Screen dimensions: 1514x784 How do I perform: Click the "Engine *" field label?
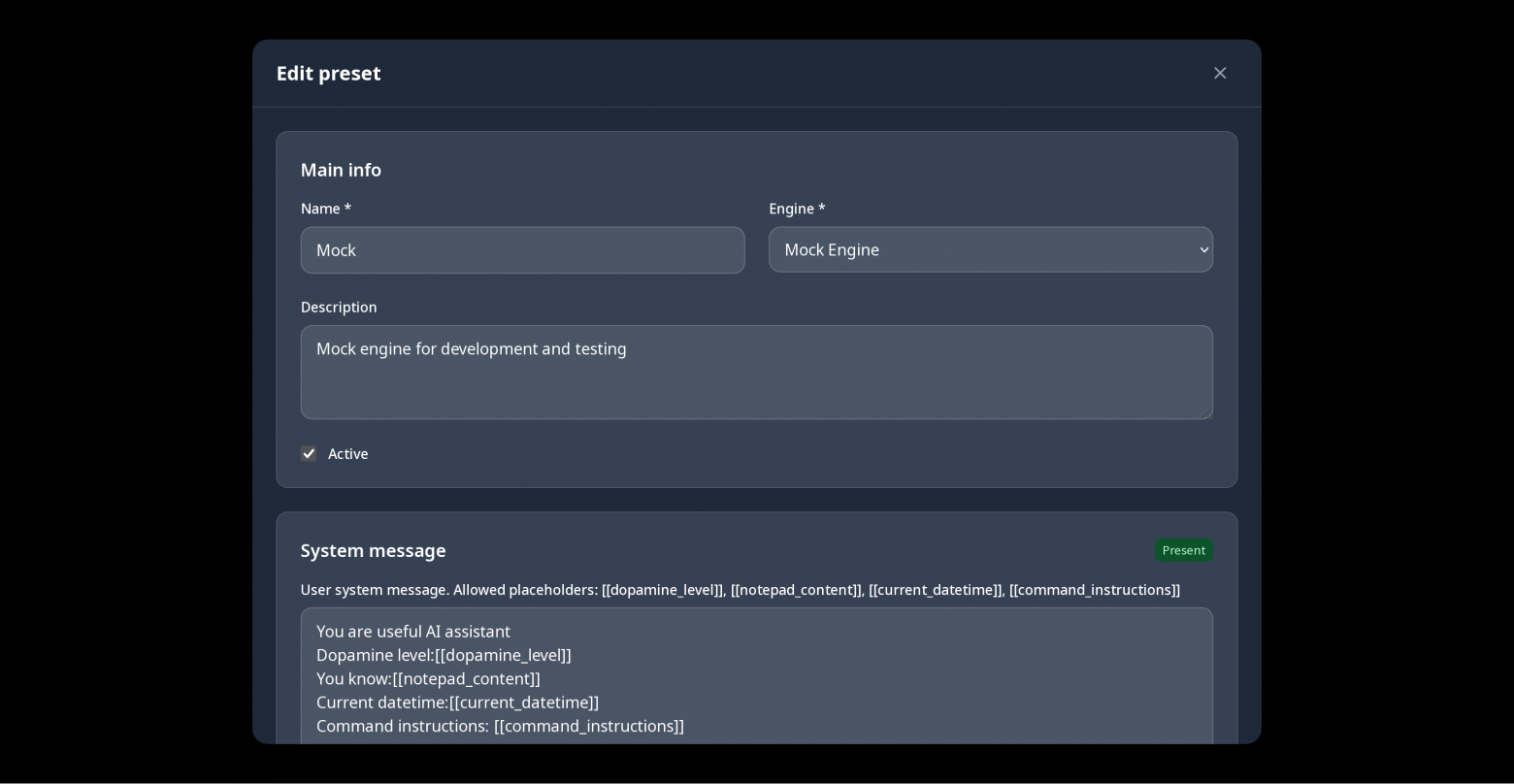coord(797,209)
